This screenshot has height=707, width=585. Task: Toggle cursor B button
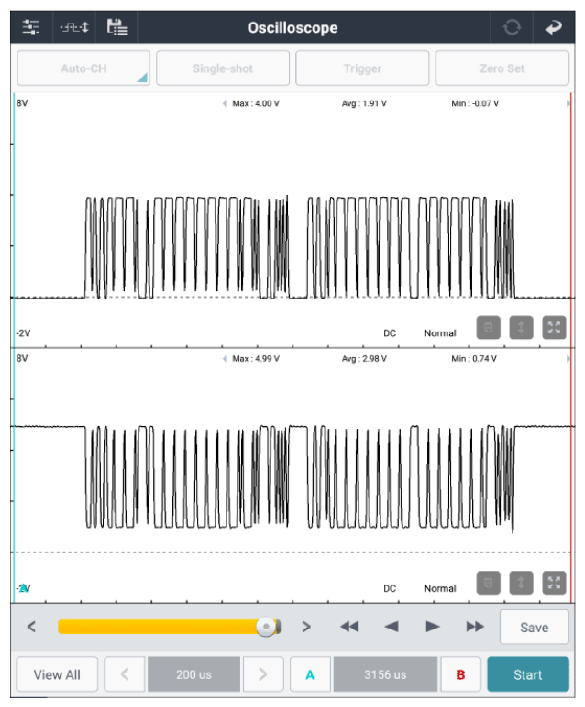click(461, 675)
